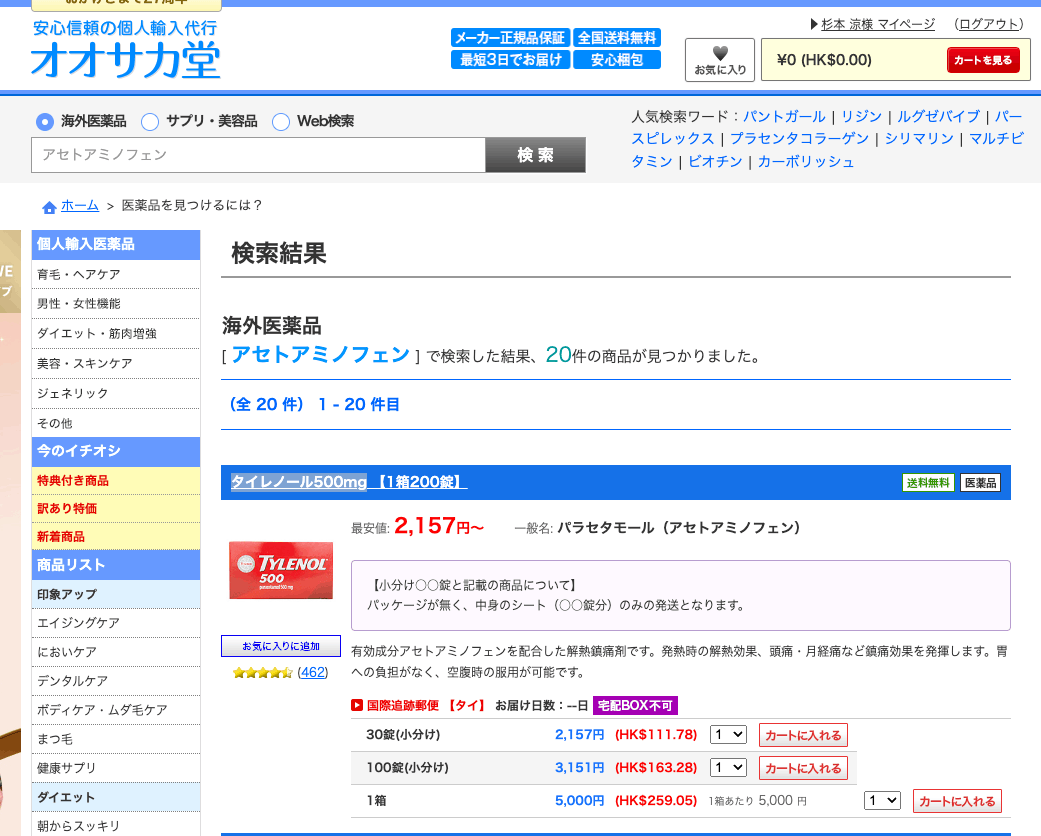Open the 杉本 涼様 マイページ link
Viewport: 1041px width, 836px height.
point(878,25)
